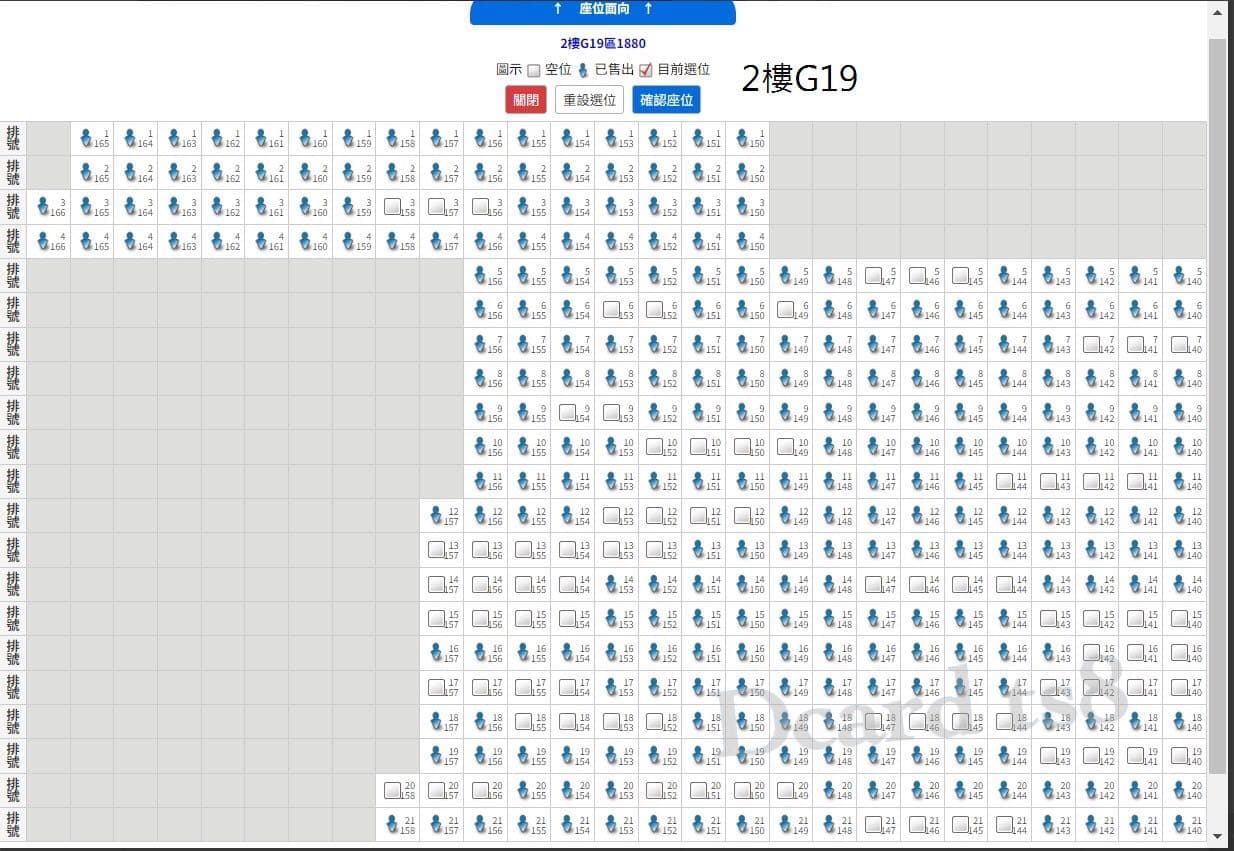Click sold seat 150 in row 16
Screen dimensions: 1234x851
pos(742,651)
